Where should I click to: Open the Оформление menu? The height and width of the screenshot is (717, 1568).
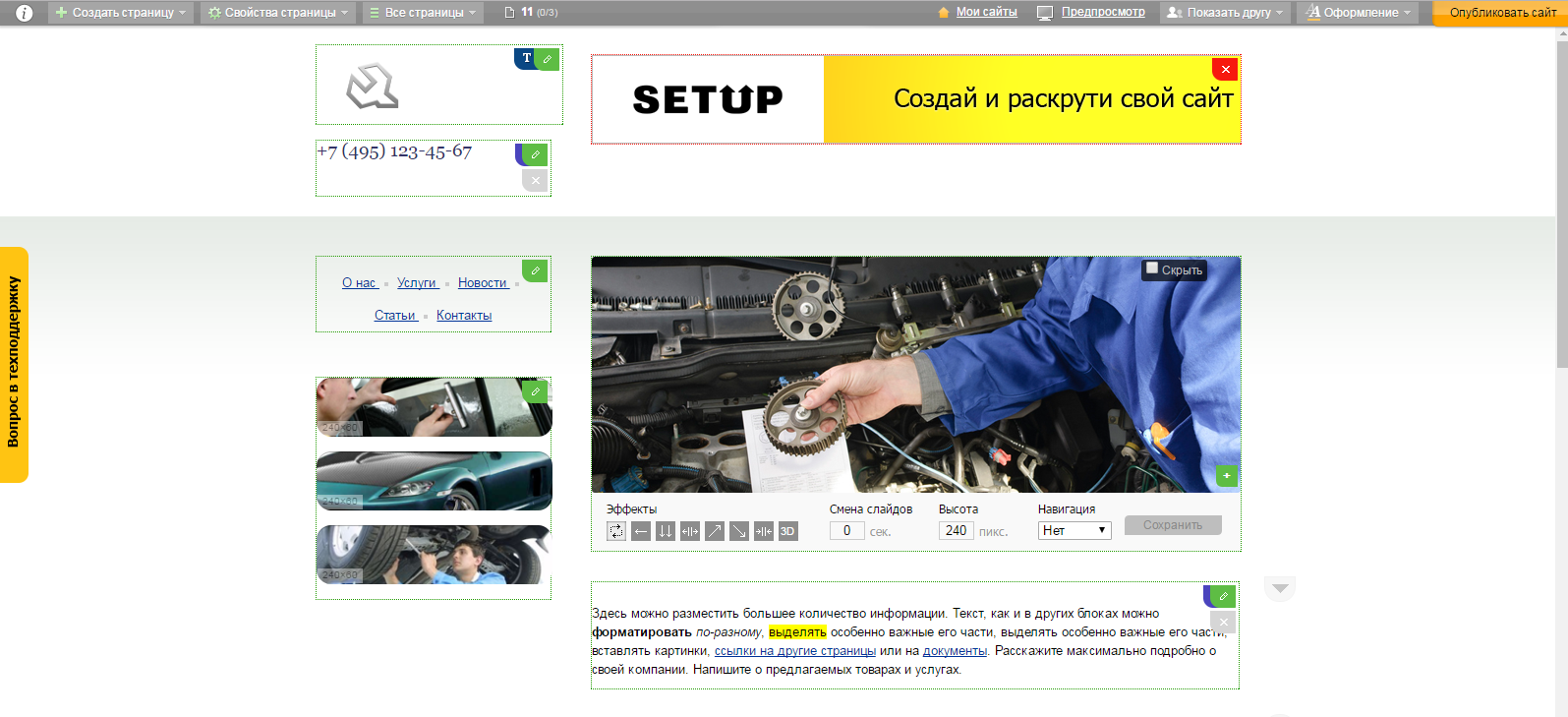click(x=1358, y=13)
